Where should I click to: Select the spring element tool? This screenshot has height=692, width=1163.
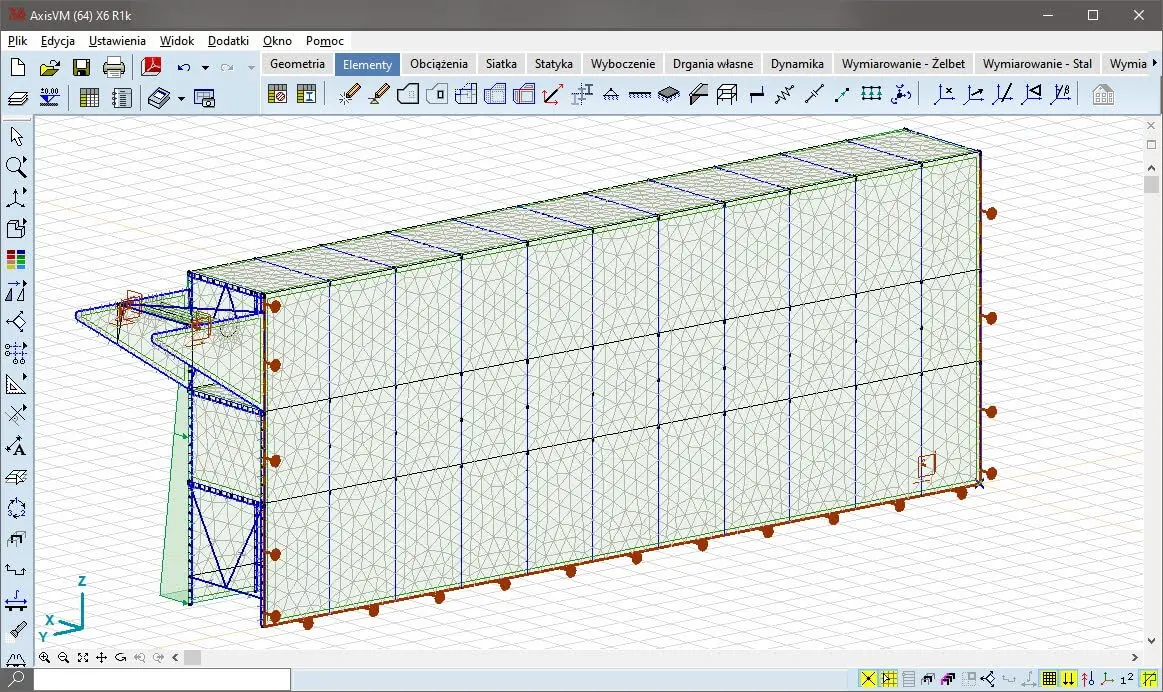(785, 95)
